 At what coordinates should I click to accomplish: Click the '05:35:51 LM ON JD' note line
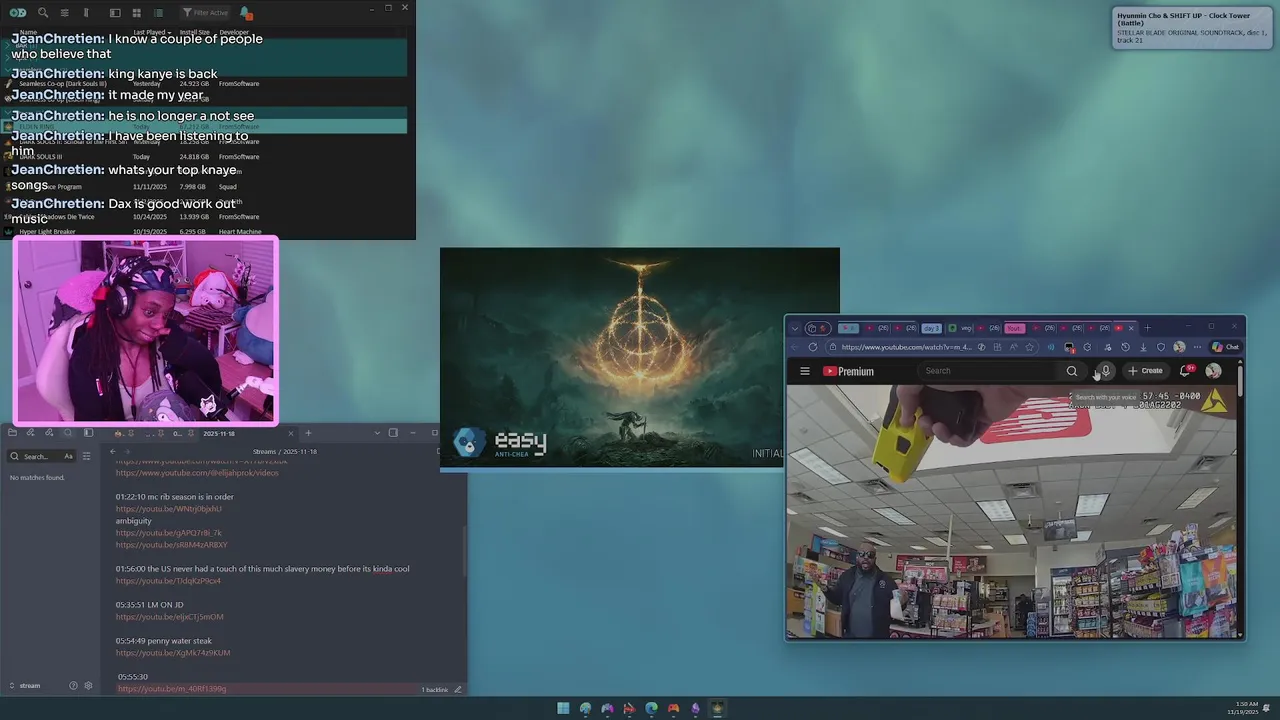(149, 605)
